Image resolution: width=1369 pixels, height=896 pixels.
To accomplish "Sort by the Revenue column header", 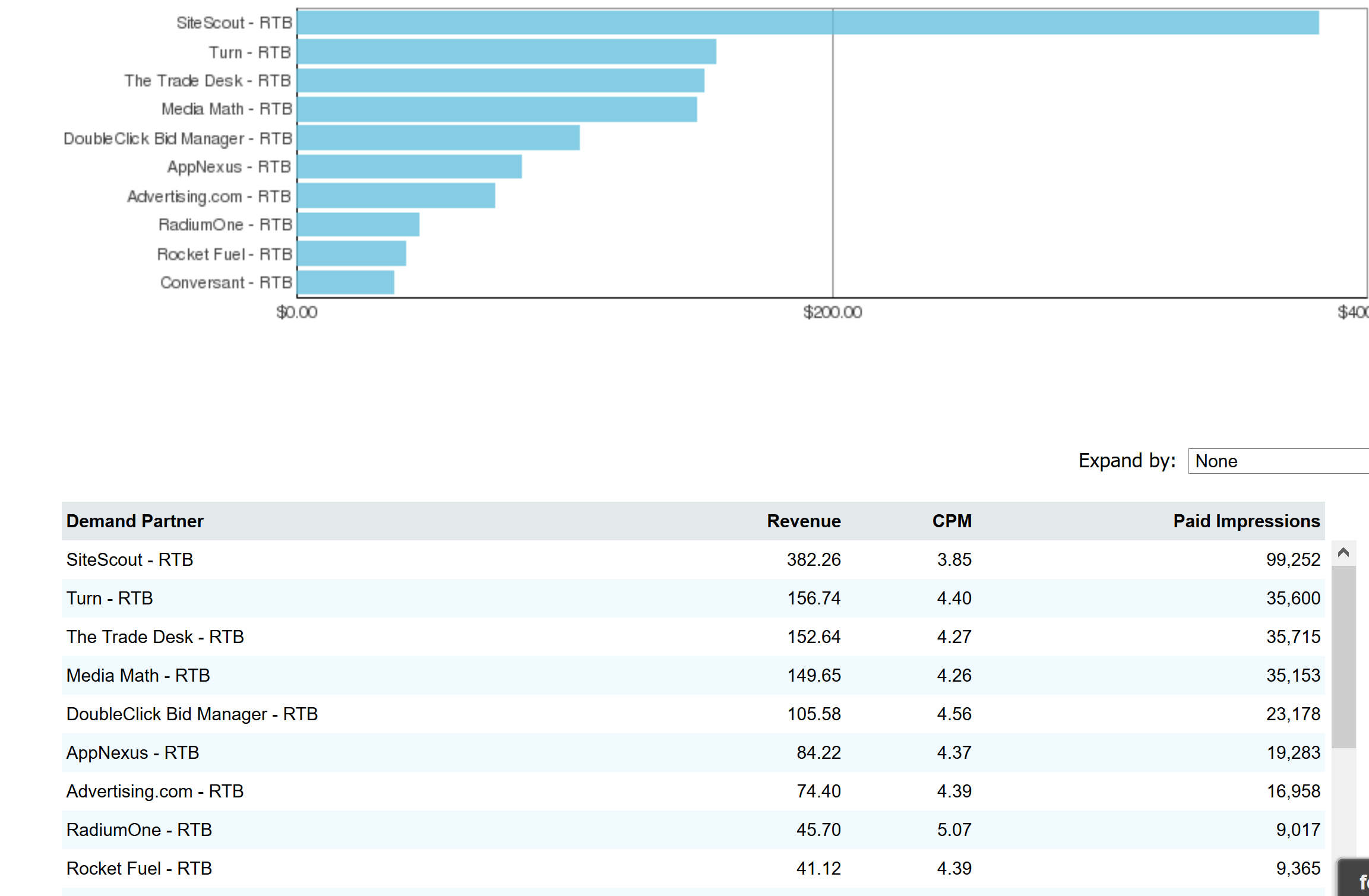I will (804, 521).
